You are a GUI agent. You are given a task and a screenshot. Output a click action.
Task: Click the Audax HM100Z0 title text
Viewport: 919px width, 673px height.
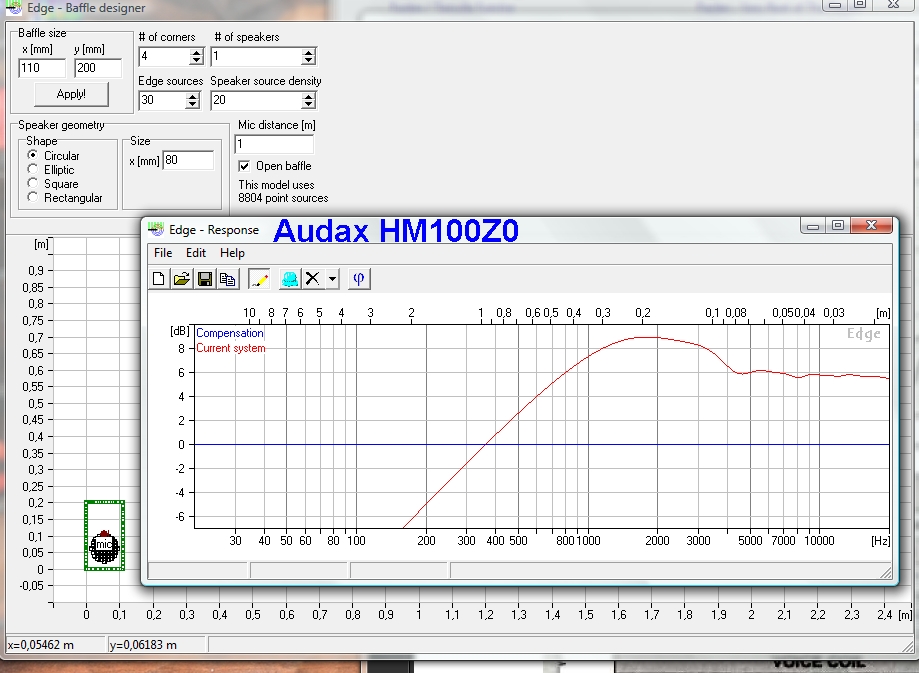click(x=396, y=230)
